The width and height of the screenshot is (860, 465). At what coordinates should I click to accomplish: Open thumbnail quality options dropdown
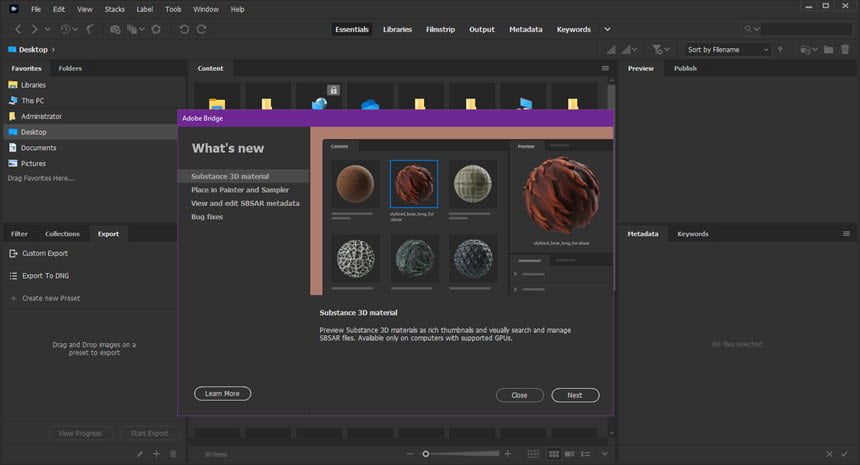point(629,49)
